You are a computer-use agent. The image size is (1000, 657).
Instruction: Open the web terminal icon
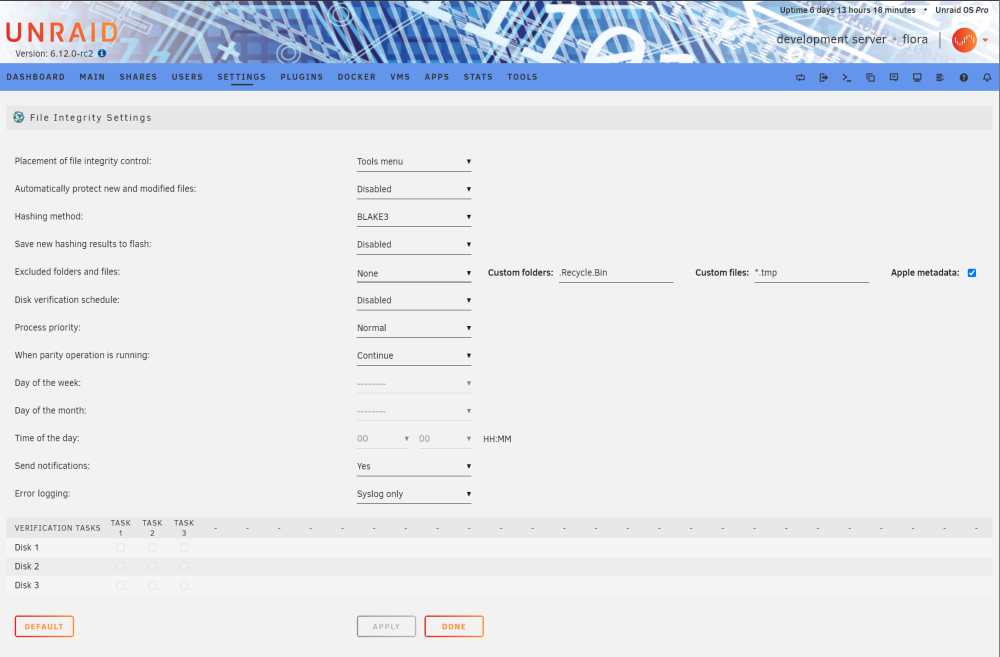(x=847, y=77)
